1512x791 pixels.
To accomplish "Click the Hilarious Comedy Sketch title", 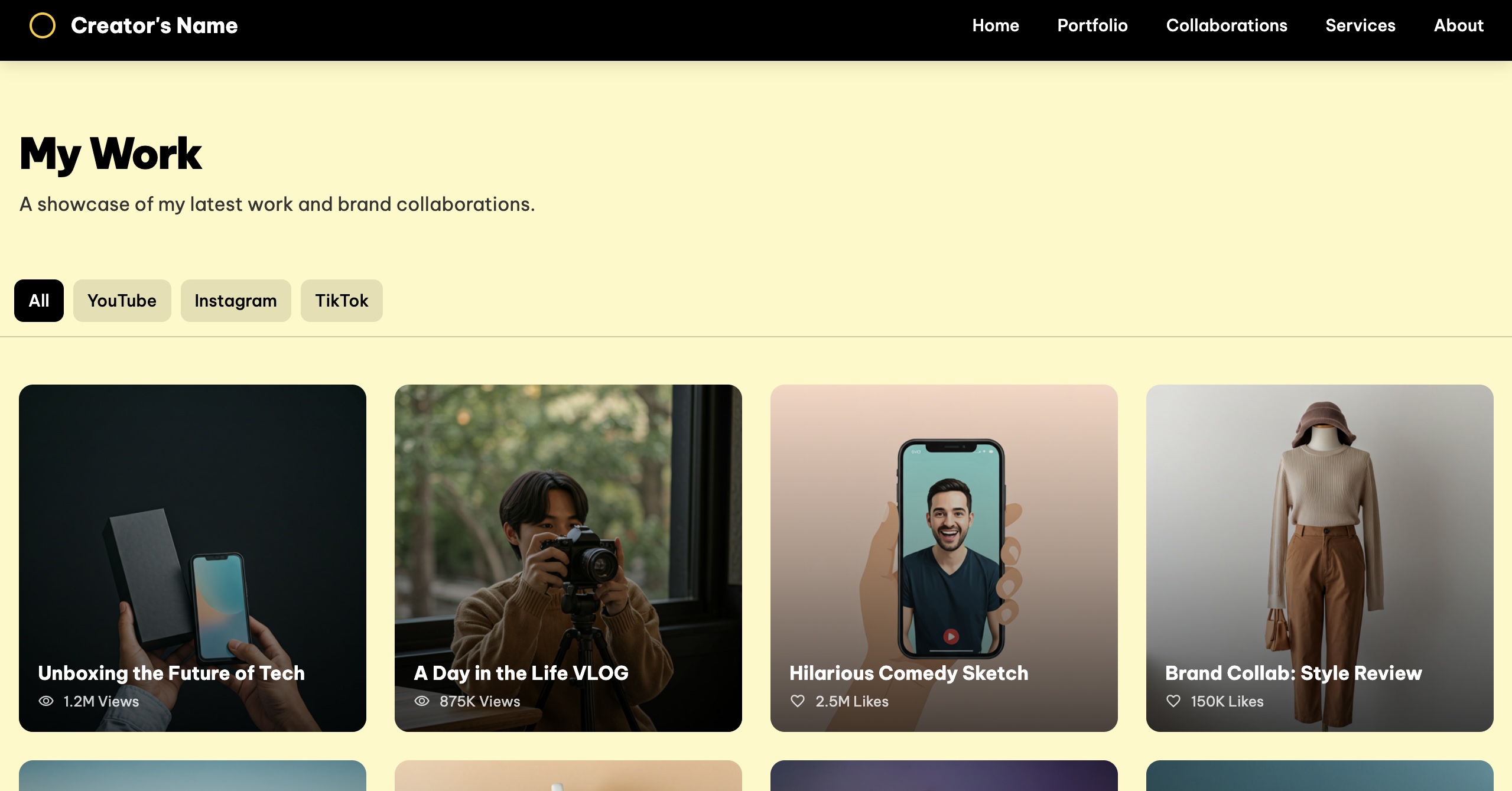I will (909, 673).
